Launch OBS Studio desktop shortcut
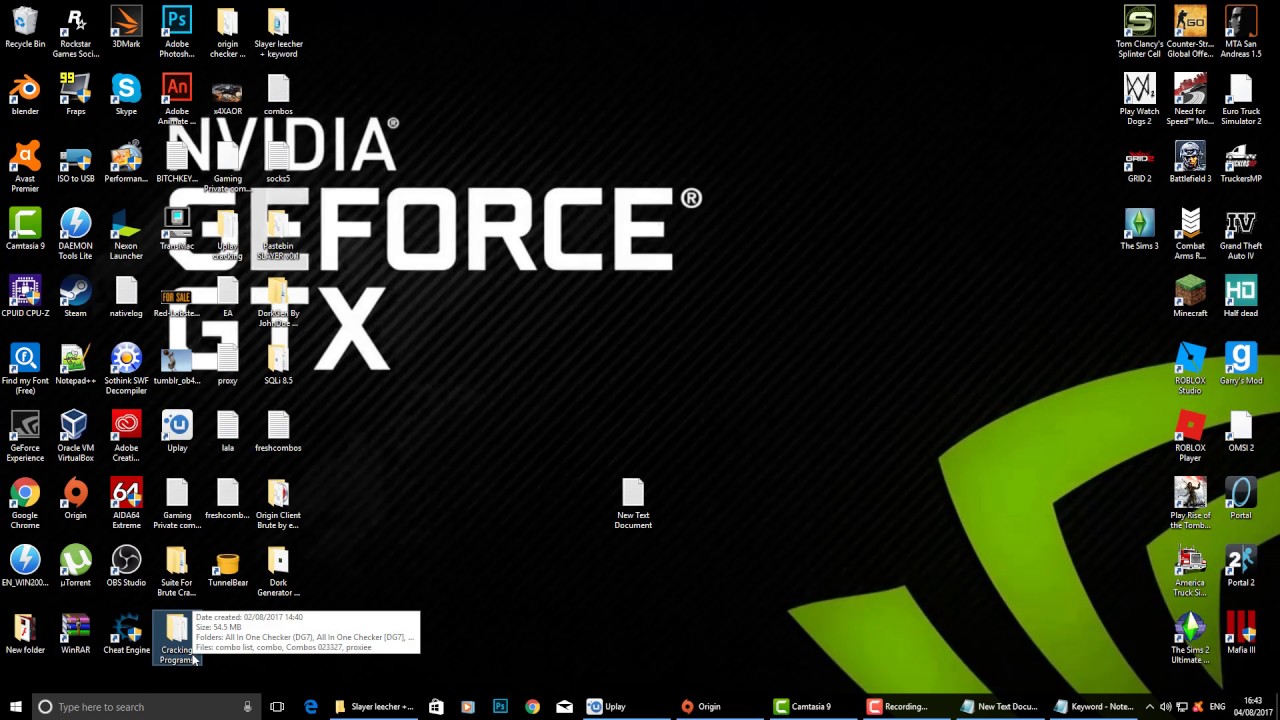Viewport: 1280px width, 720px height. [x=126, y=567]
